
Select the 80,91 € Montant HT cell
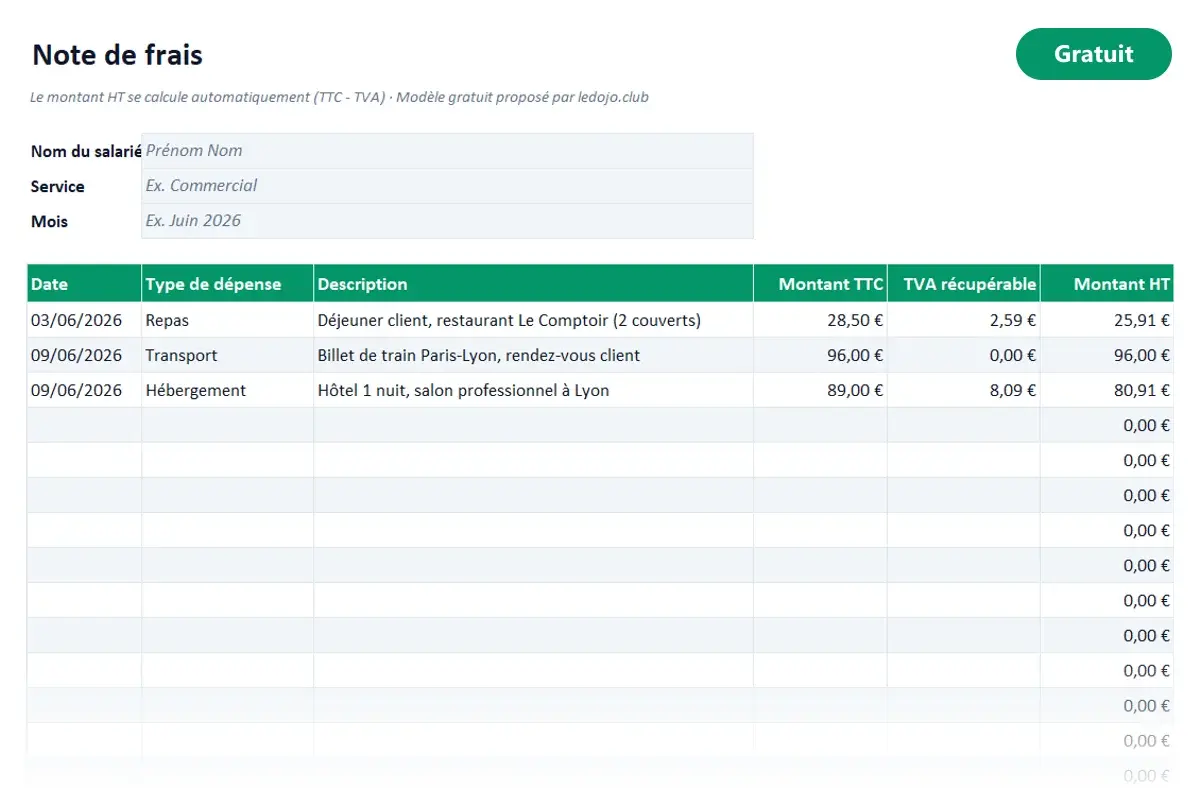coord(1107,390)
